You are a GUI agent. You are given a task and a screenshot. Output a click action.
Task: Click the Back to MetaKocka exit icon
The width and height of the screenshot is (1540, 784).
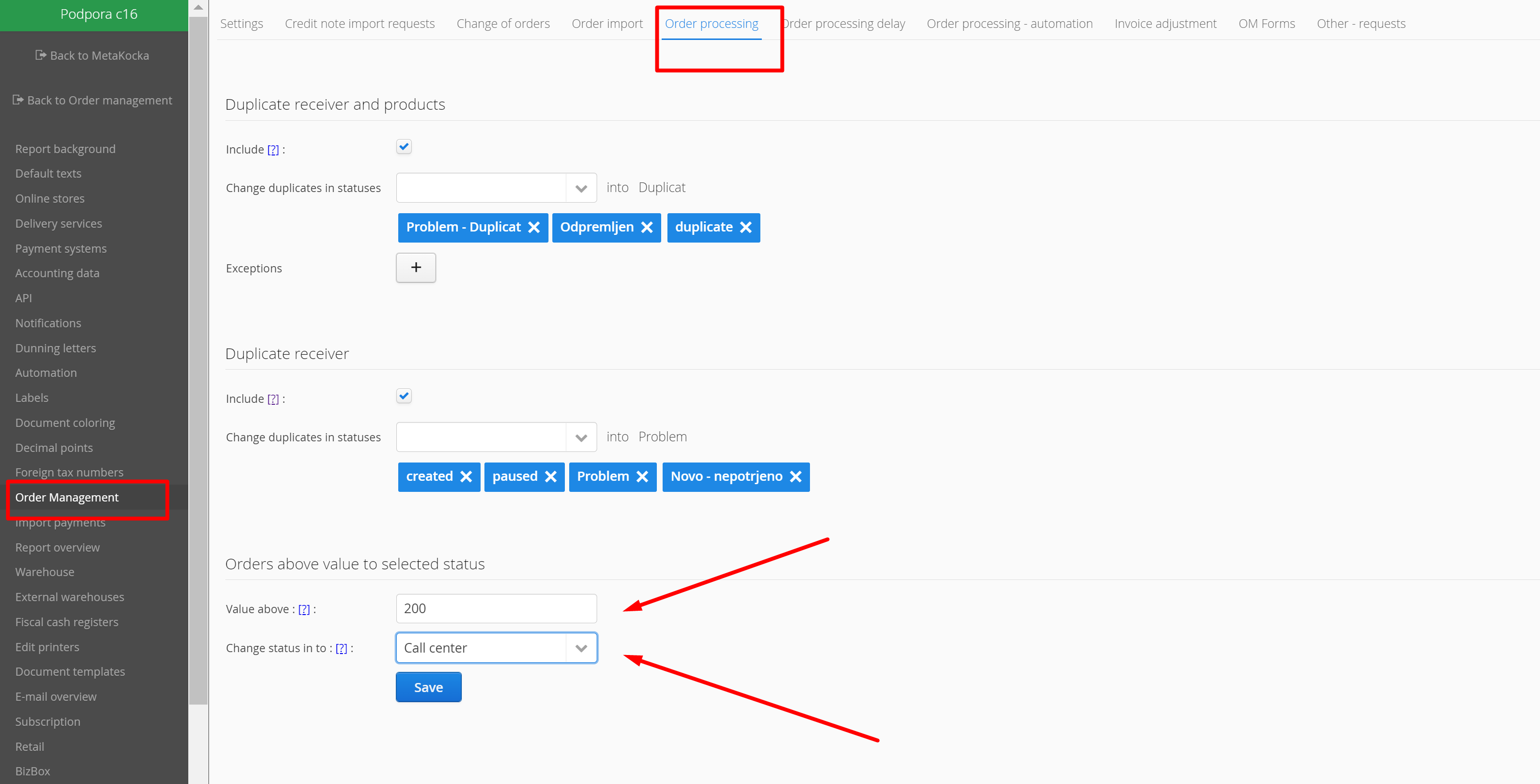(40, 55)
